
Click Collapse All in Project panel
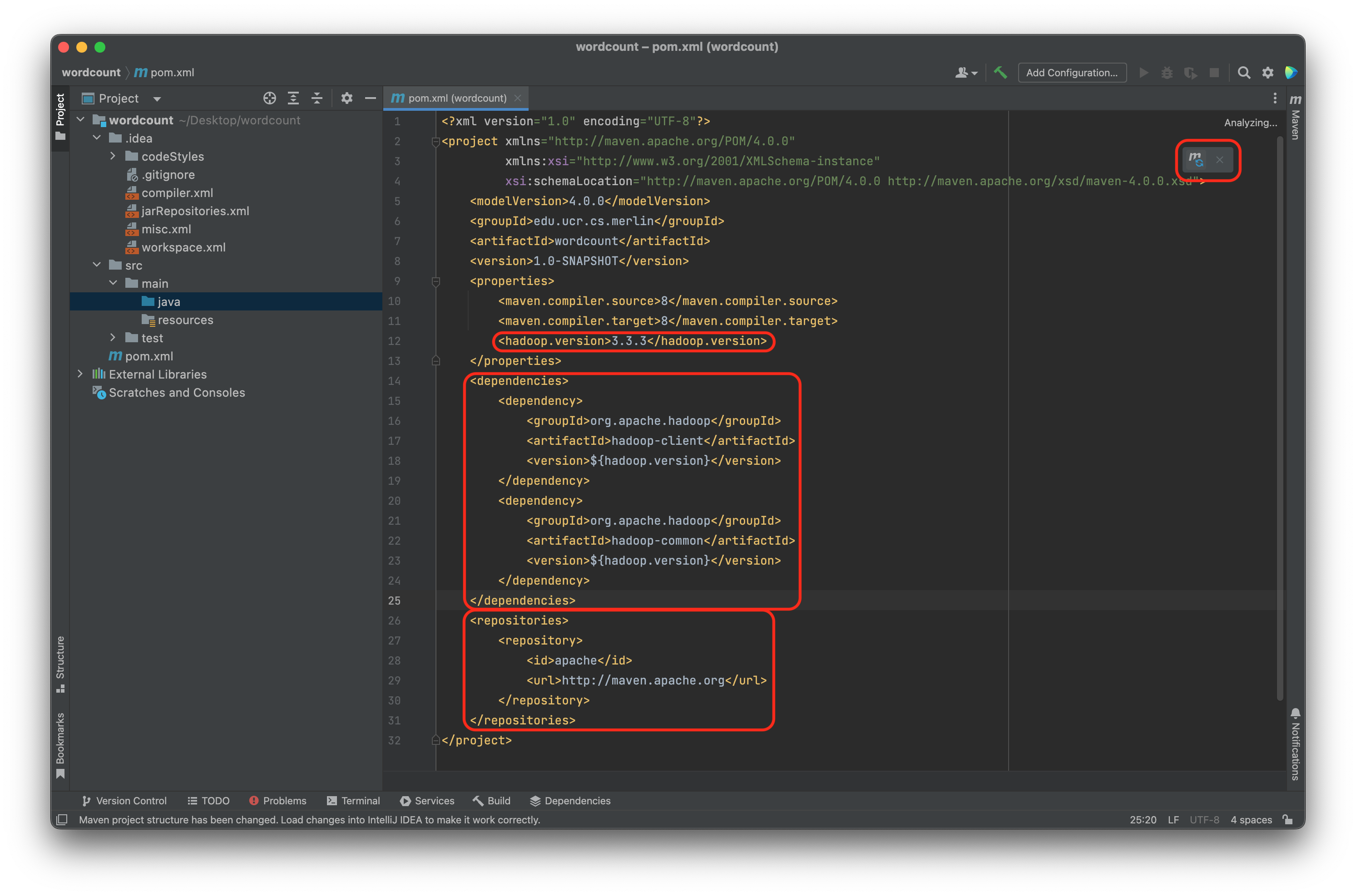(317, 98)
